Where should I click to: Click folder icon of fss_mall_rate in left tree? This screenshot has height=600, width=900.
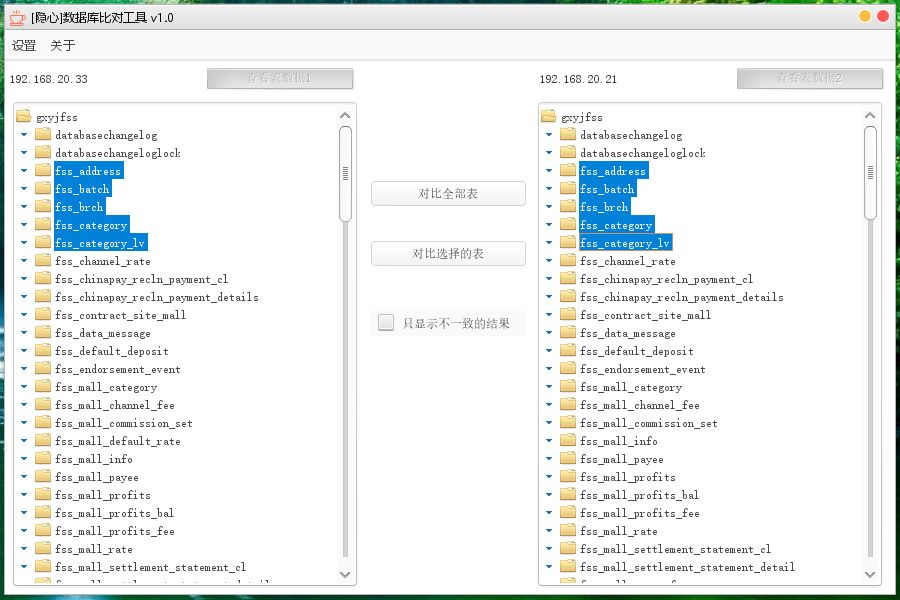tap(43, 548)
